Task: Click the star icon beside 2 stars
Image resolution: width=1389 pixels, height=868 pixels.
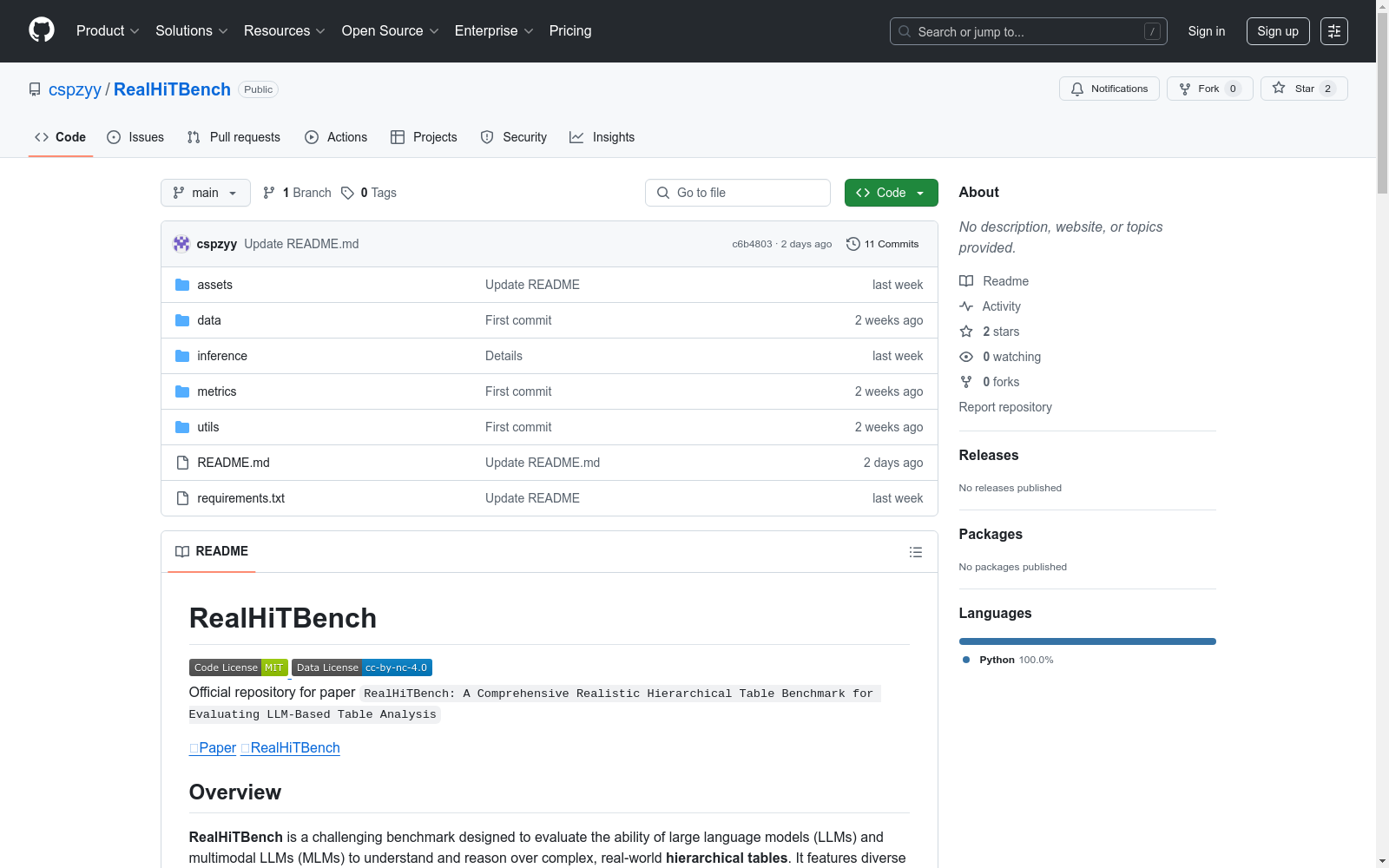Action: click(966, 332)
